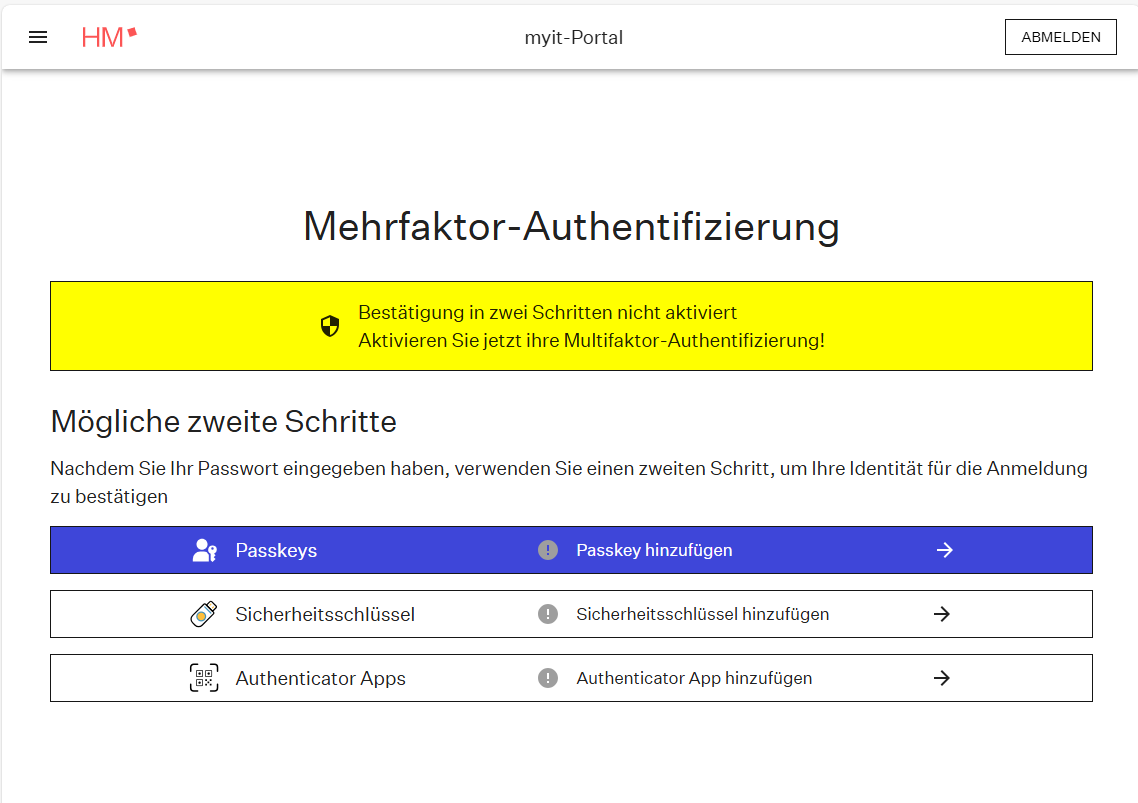The height and width of the screenshot is (803, 1138).
Task: Click the warning icon beside Passkey hinzufügen
Action: 548,550
